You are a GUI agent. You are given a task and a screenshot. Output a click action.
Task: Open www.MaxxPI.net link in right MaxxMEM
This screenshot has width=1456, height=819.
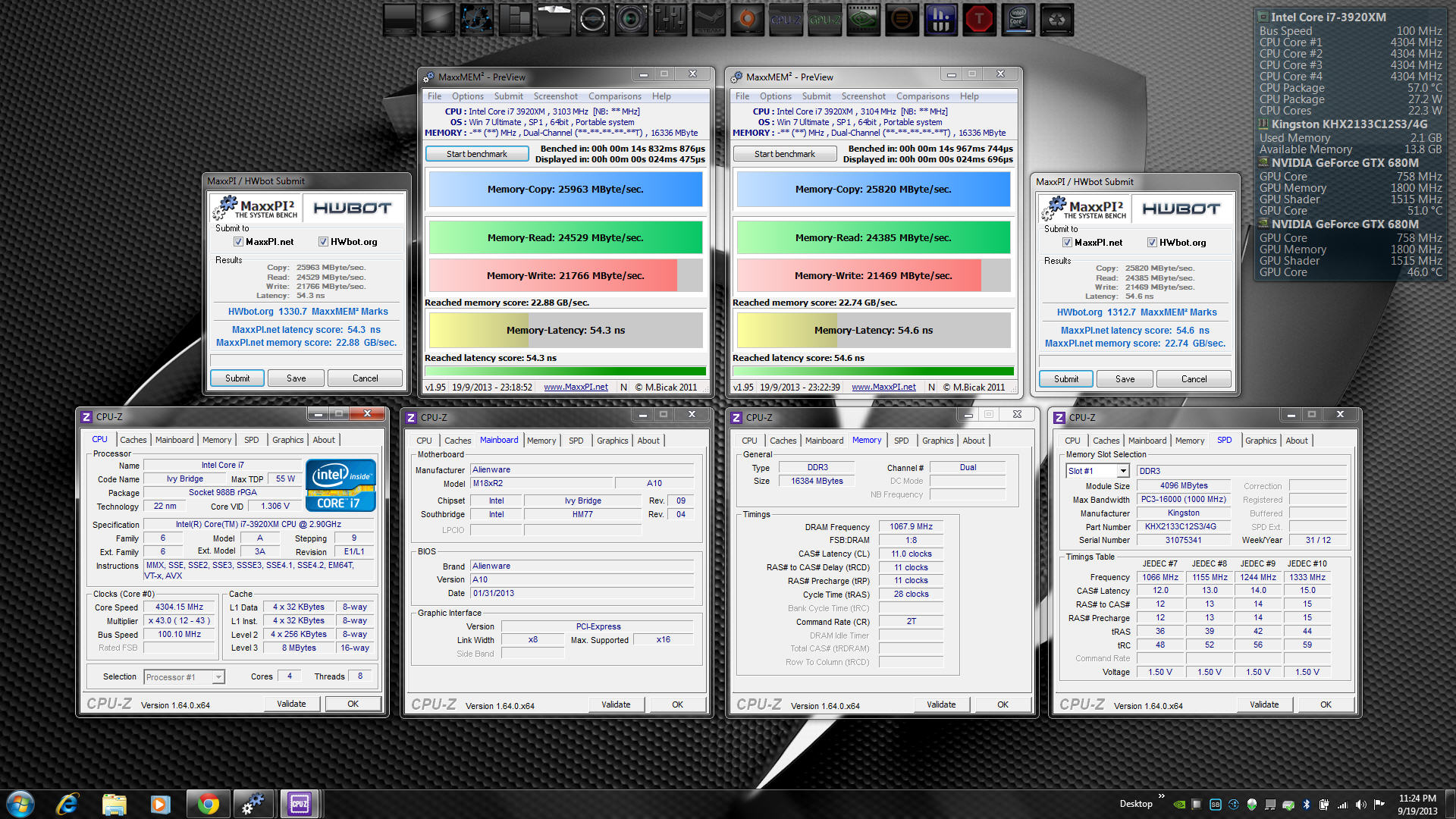click(883, 387)
